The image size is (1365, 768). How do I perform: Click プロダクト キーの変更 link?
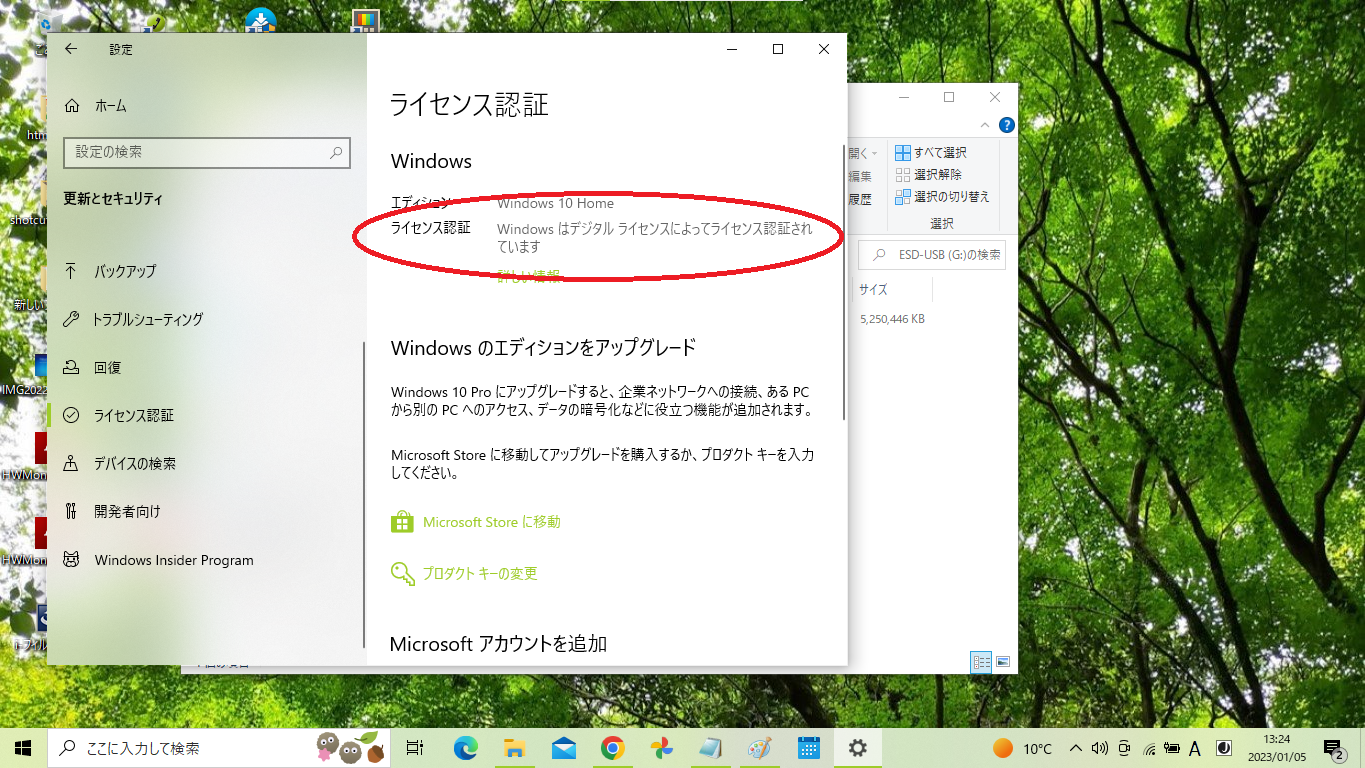click(465, 573)
